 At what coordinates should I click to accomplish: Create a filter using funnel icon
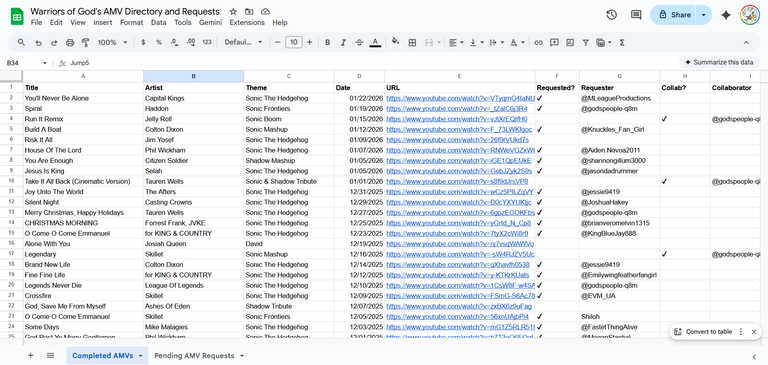(x=585, y=43)
